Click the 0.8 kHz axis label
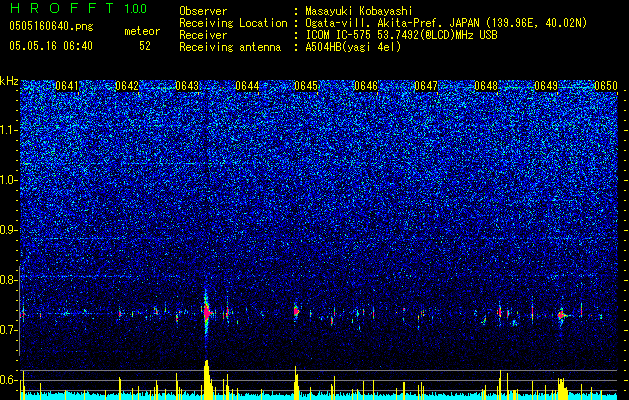This screenshot has height=400, width=629. [9, 280]
